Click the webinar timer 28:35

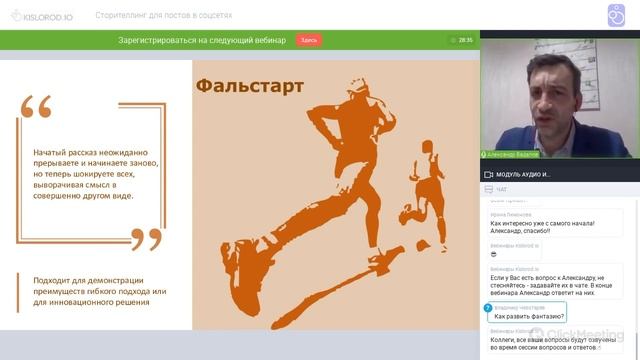tap(465, 40)
